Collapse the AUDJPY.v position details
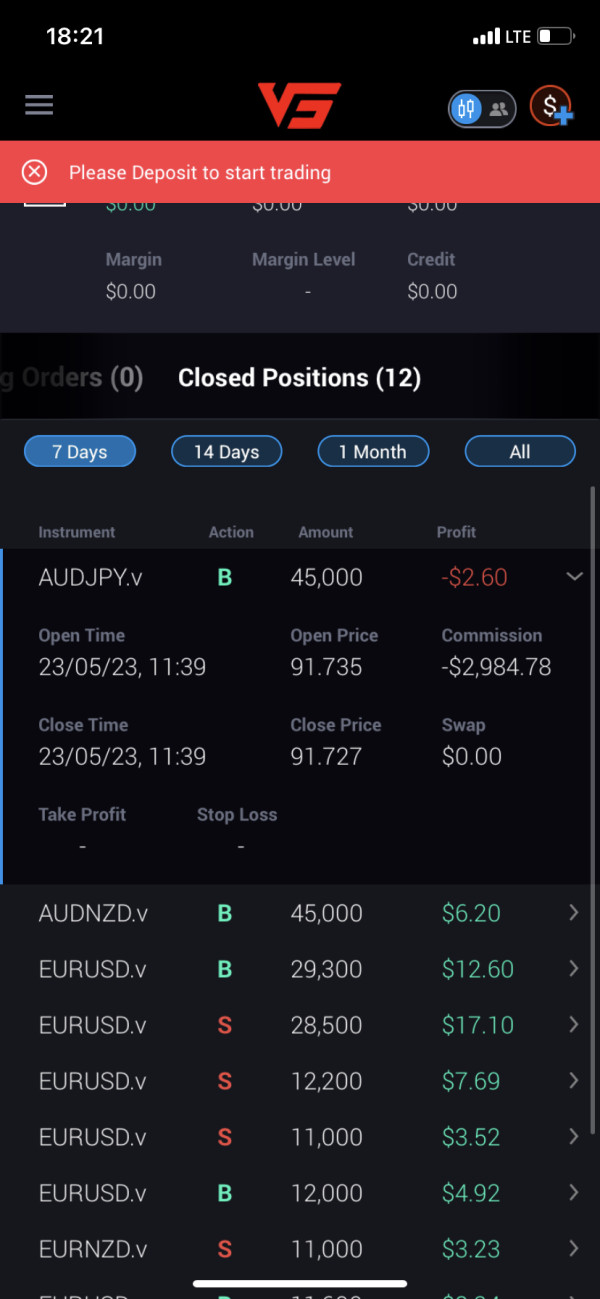The image size is (600, 1299). point(574,577)
